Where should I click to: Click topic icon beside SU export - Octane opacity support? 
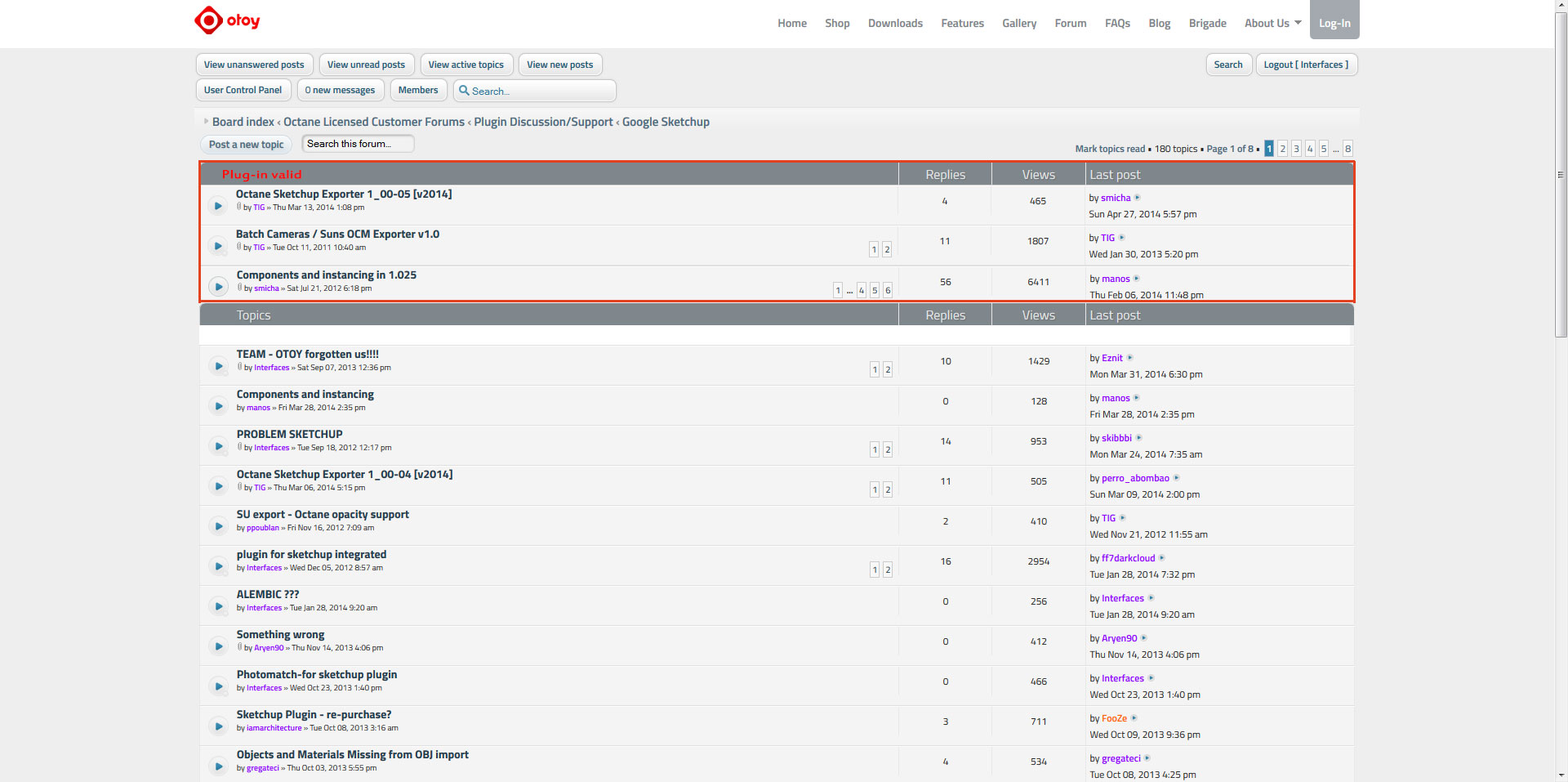tap(218, 526)
